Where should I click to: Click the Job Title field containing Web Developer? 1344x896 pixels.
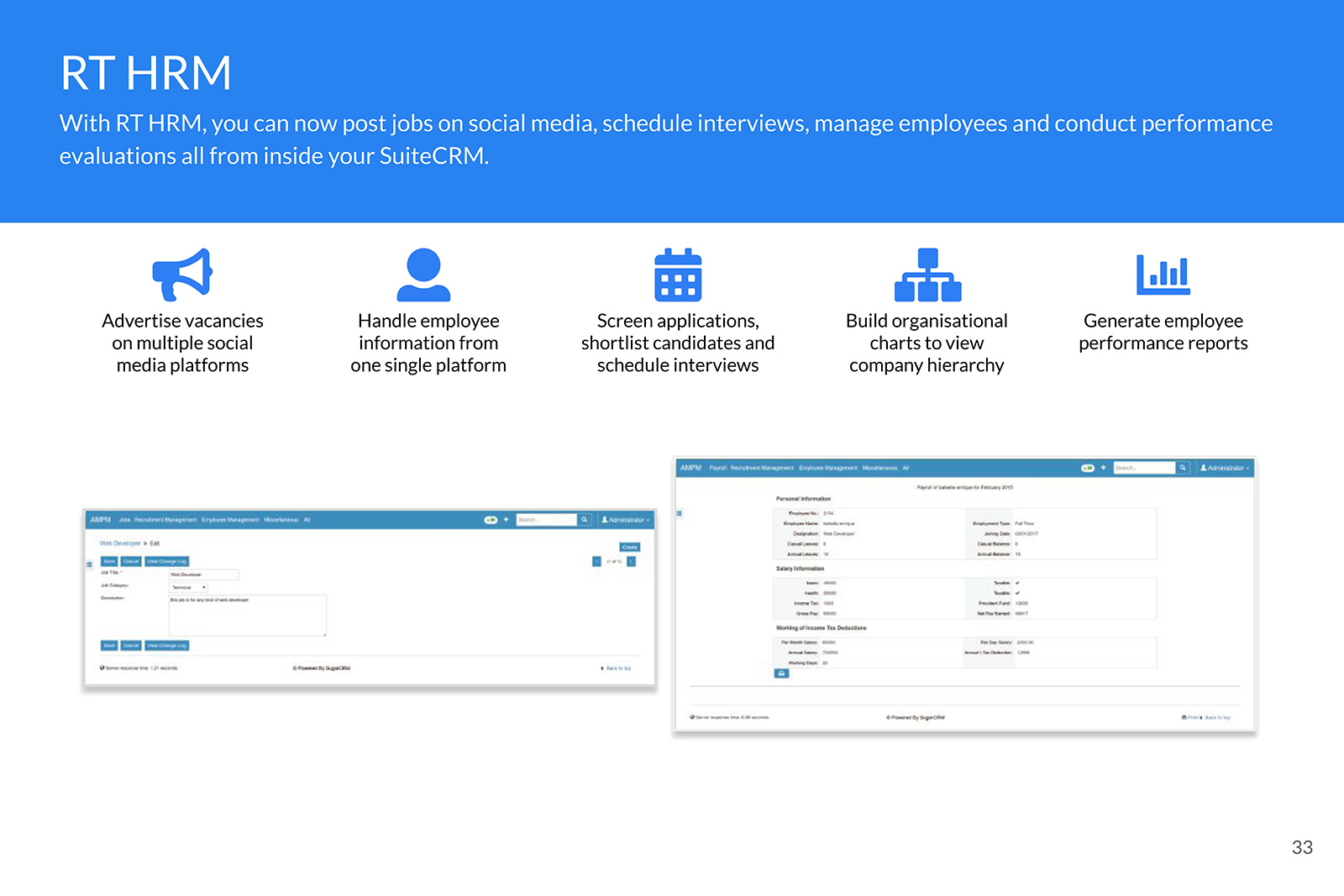pyautogui.click(x=204, y=574)
